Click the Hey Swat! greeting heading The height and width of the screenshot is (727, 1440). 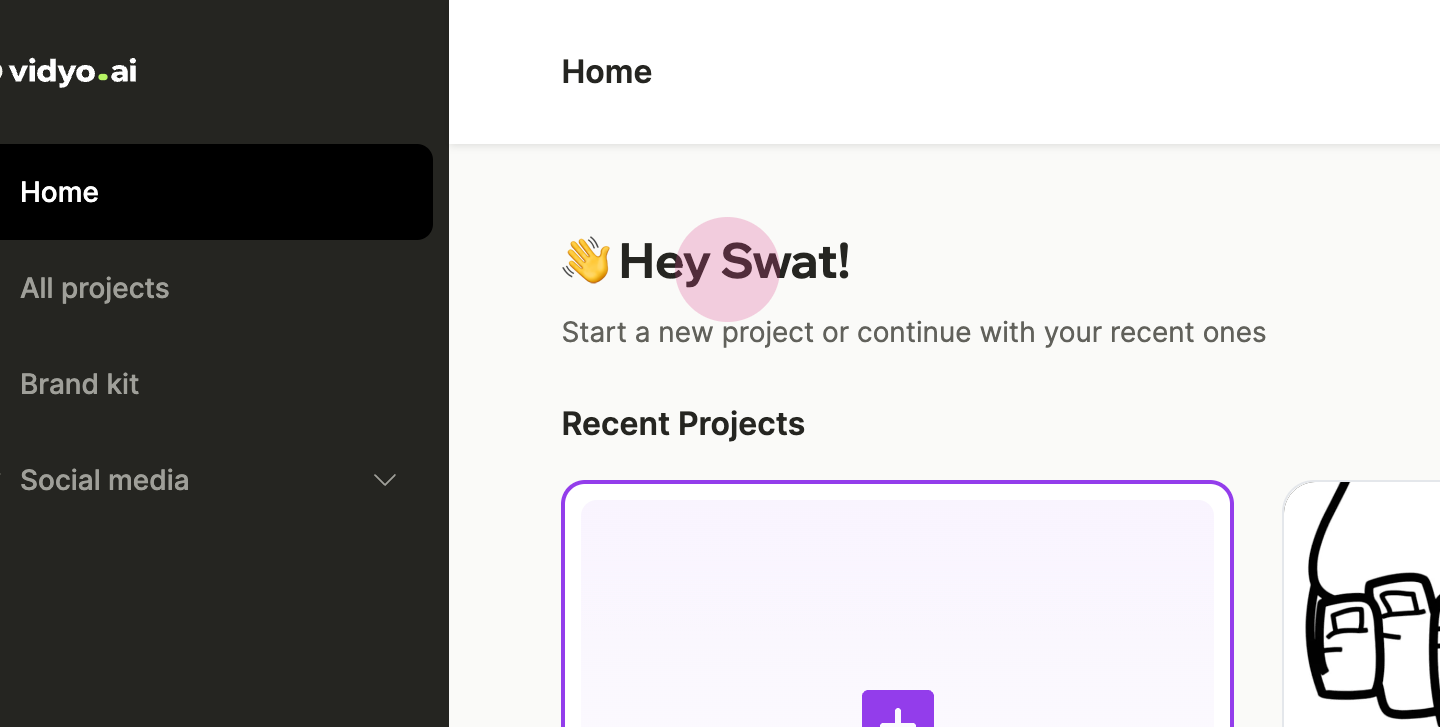(734, 262)
